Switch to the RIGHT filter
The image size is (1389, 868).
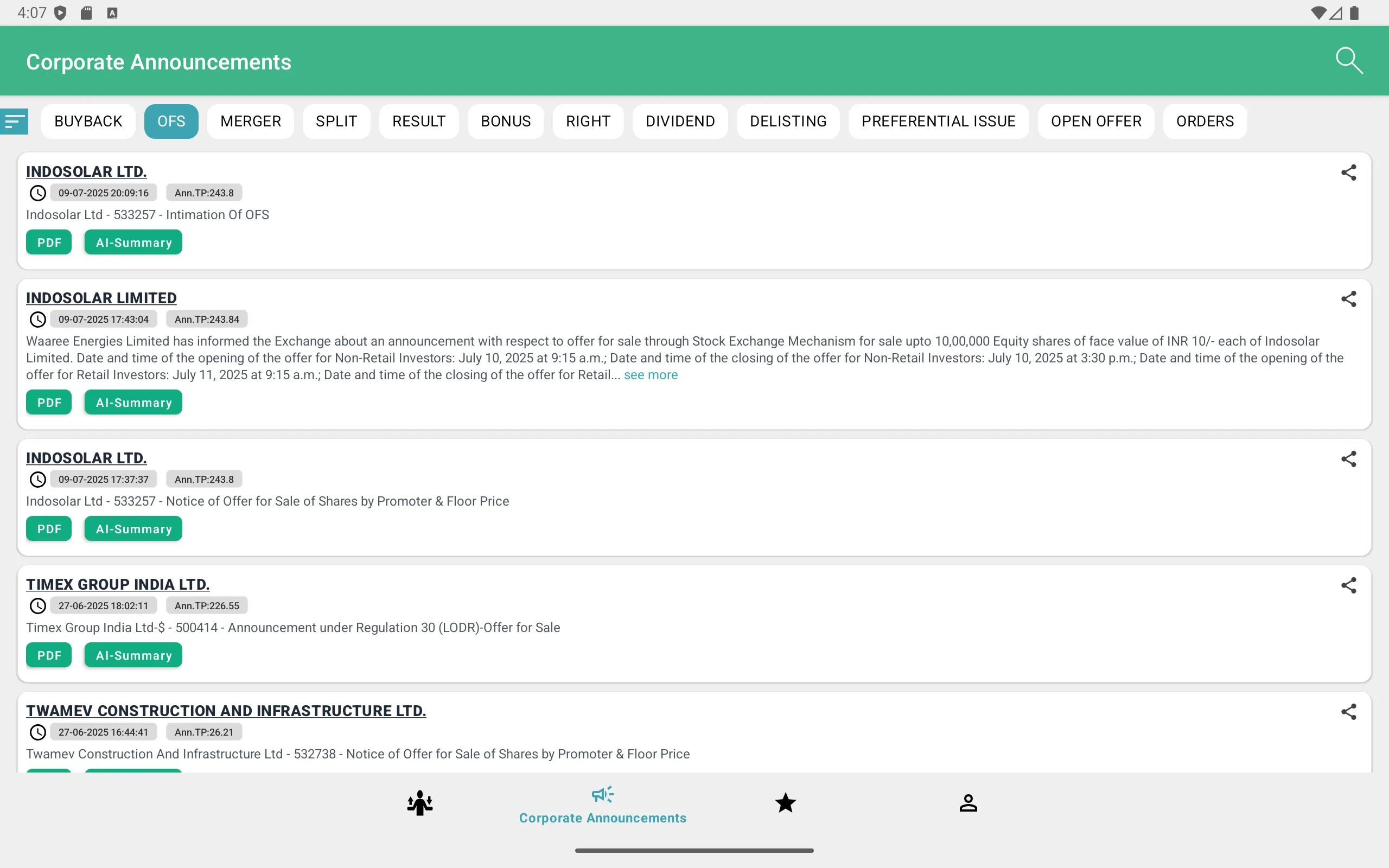(x=588, y=121)
